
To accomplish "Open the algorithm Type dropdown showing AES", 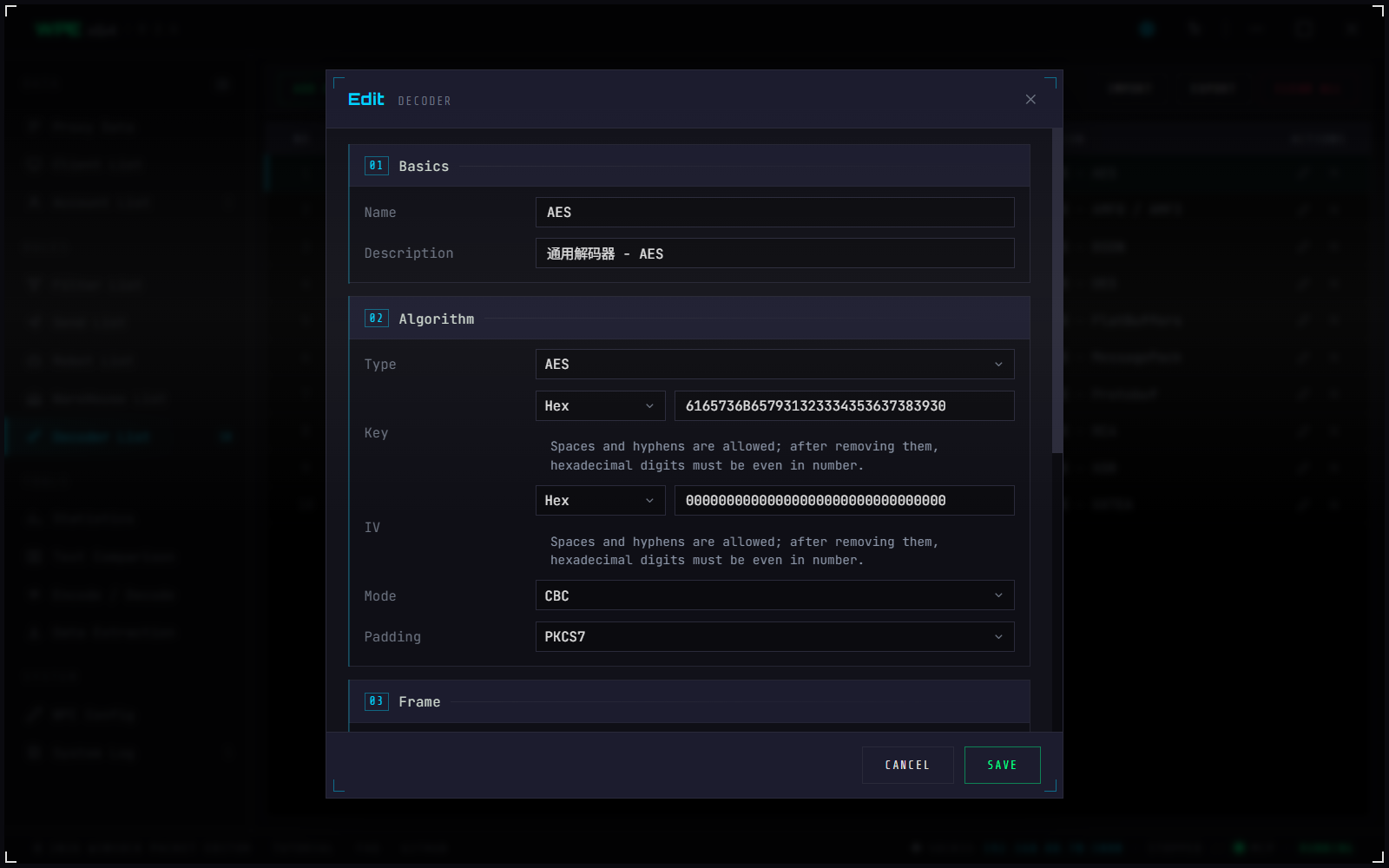I will coord(774,365).
